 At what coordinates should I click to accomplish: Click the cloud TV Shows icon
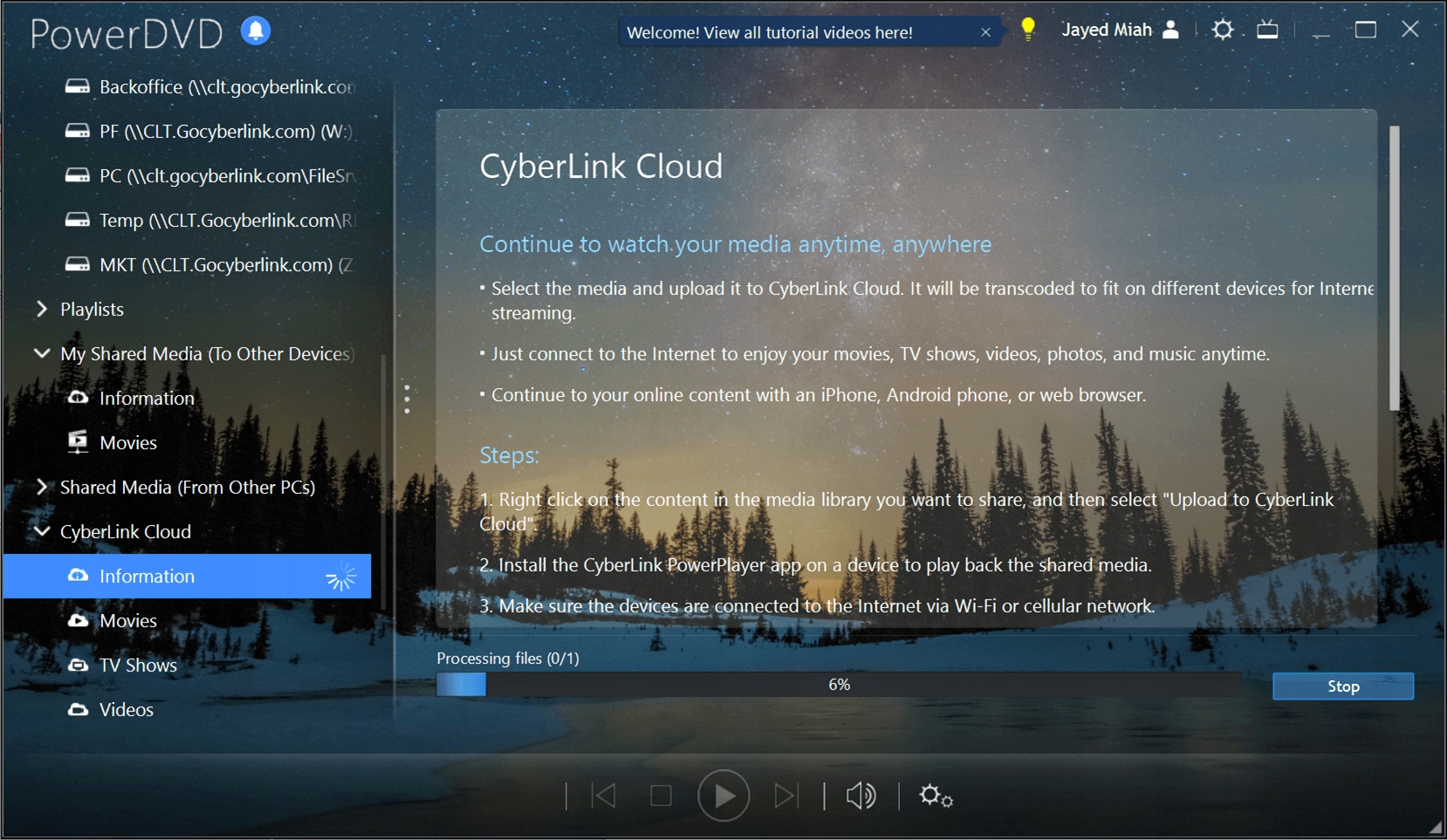[x=78, y=665]
